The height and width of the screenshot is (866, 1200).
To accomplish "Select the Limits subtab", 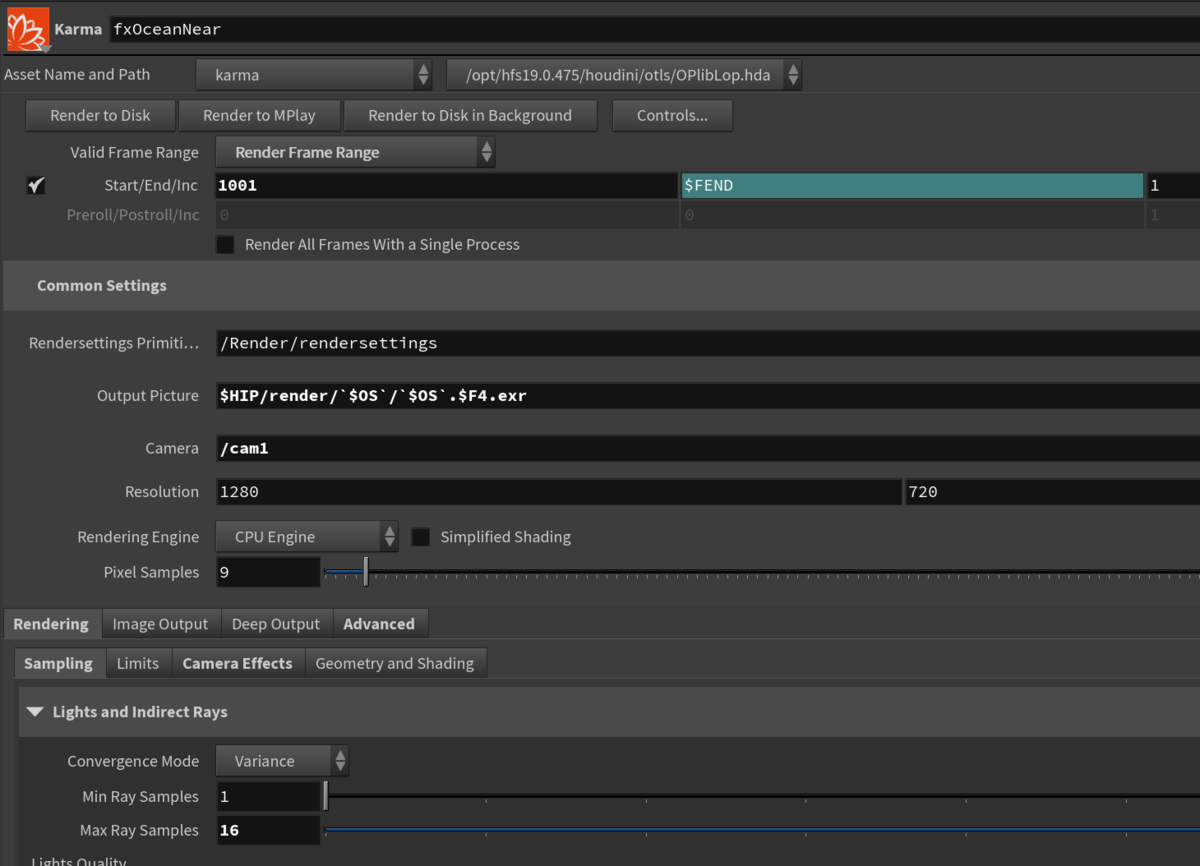I will click(x=138, y=663).
